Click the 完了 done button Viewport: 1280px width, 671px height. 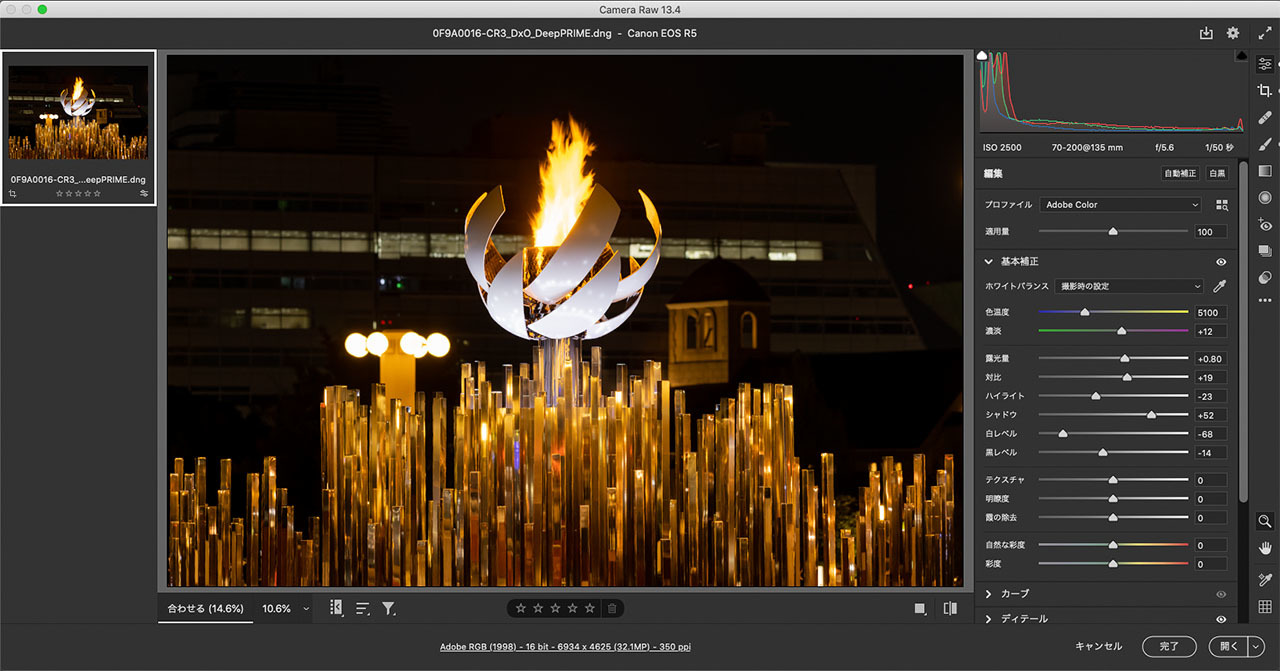click(x=1169, y=647)
